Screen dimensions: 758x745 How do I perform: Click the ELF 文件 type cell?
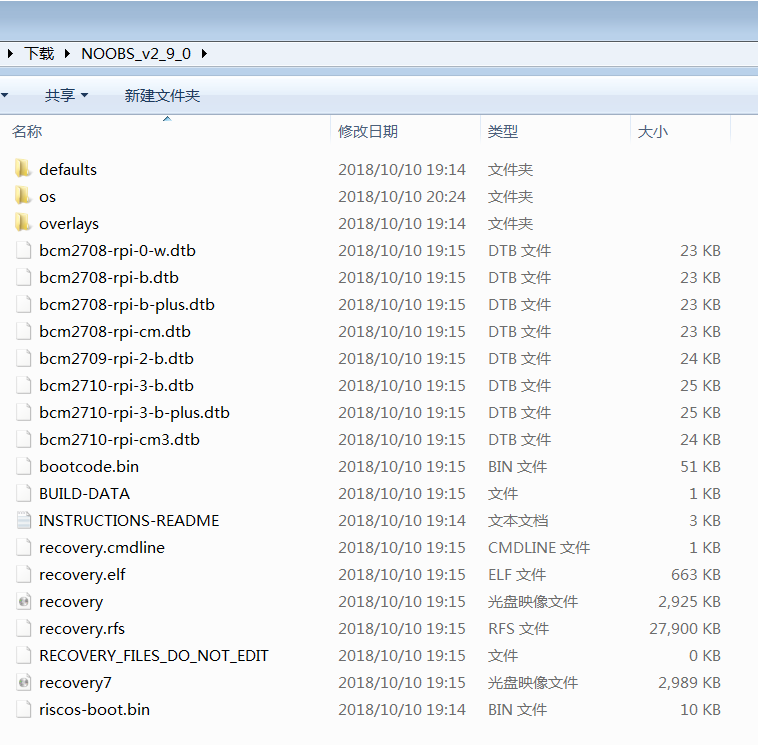click(517, 575)
